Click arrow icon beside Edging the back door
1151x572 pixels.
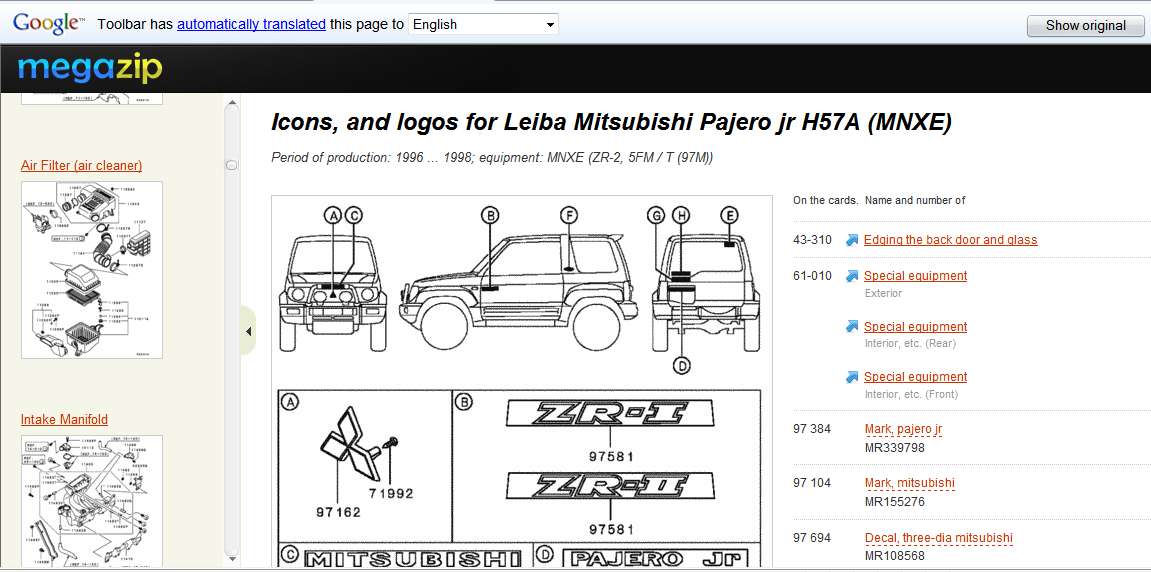(x=852, y=240)
